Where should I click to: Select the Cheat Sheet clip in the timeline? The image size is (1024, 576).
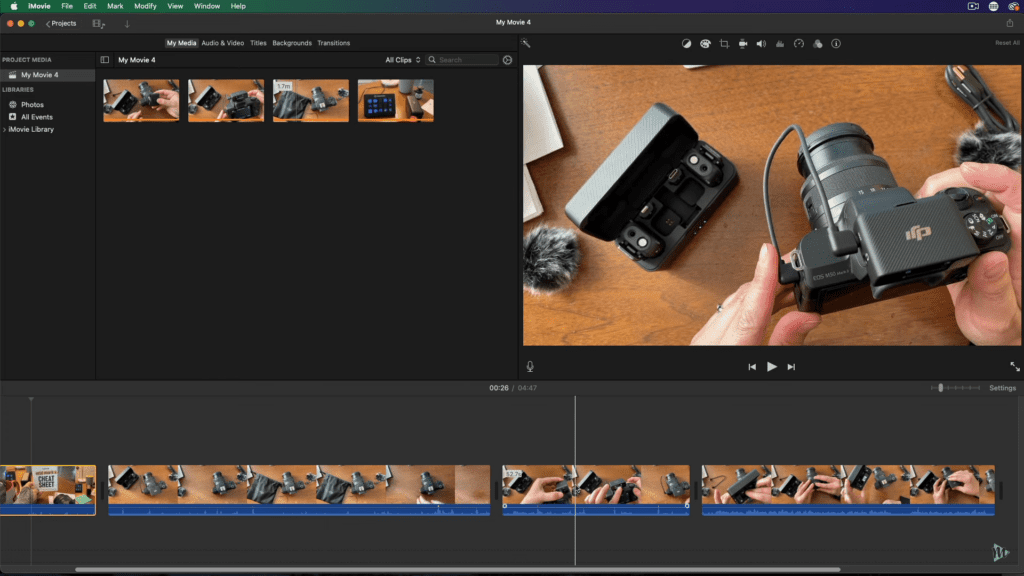(x=48, y=490)
